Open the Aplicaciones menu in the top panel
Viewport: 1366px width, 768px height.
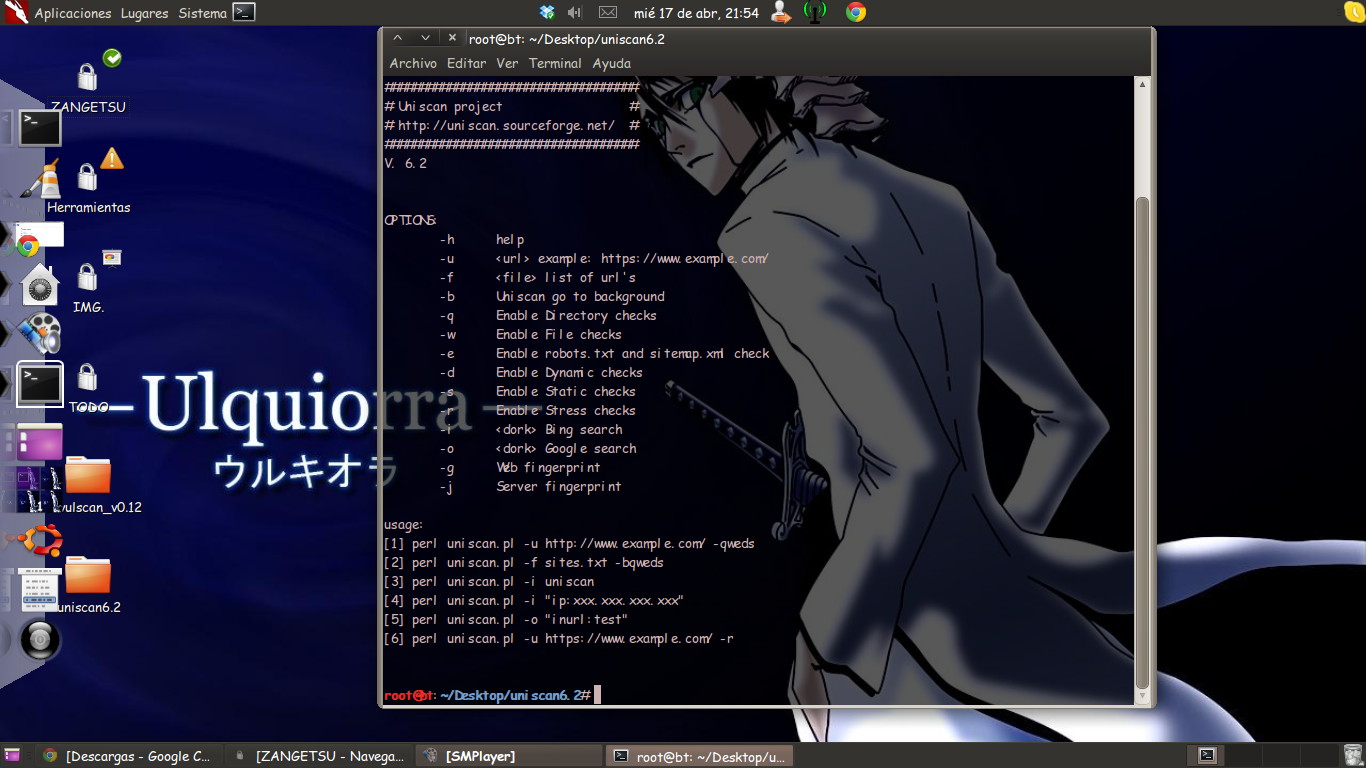[72, 13]
